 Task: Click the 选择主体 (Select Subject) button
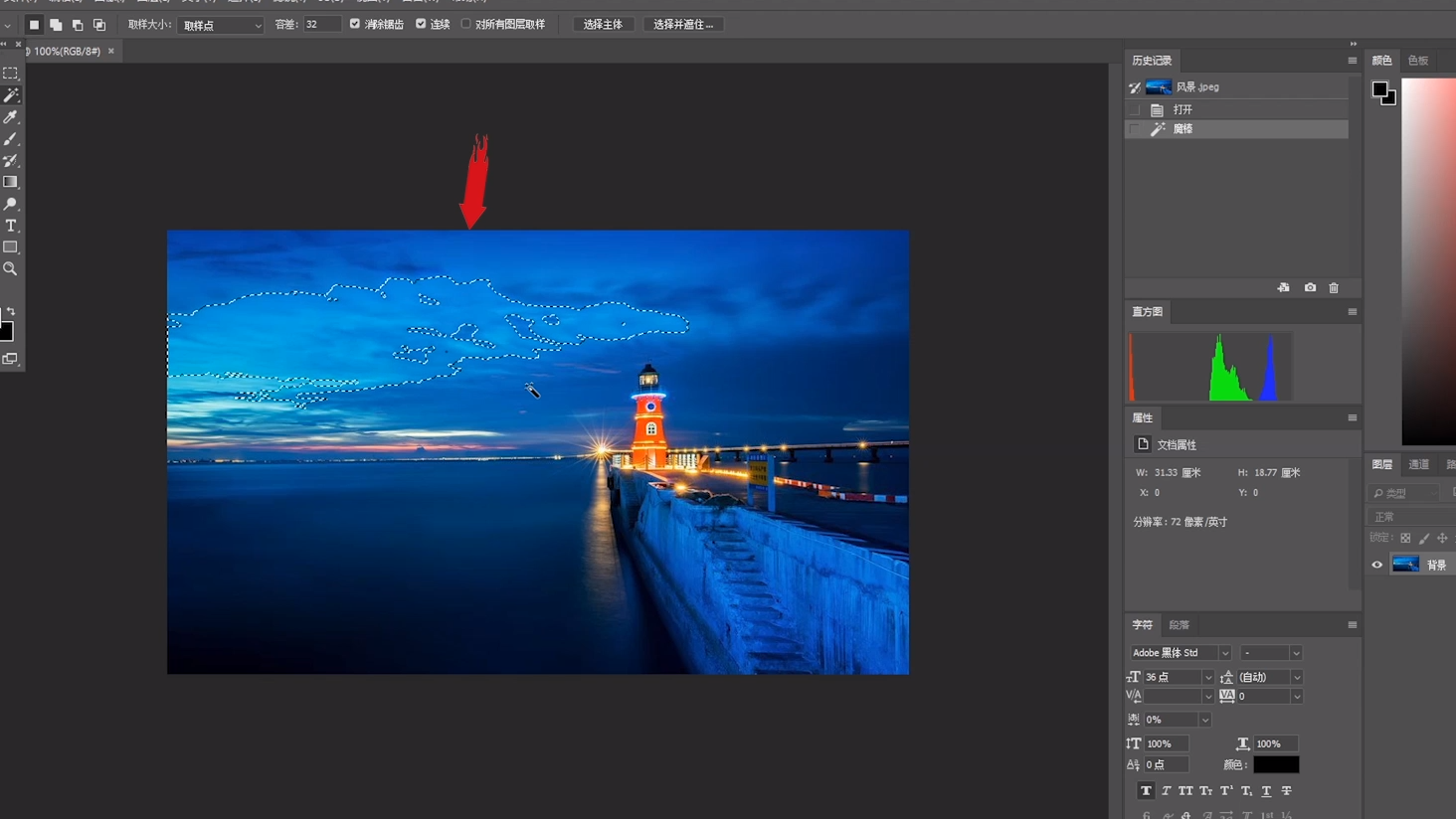tap(603, 25)
